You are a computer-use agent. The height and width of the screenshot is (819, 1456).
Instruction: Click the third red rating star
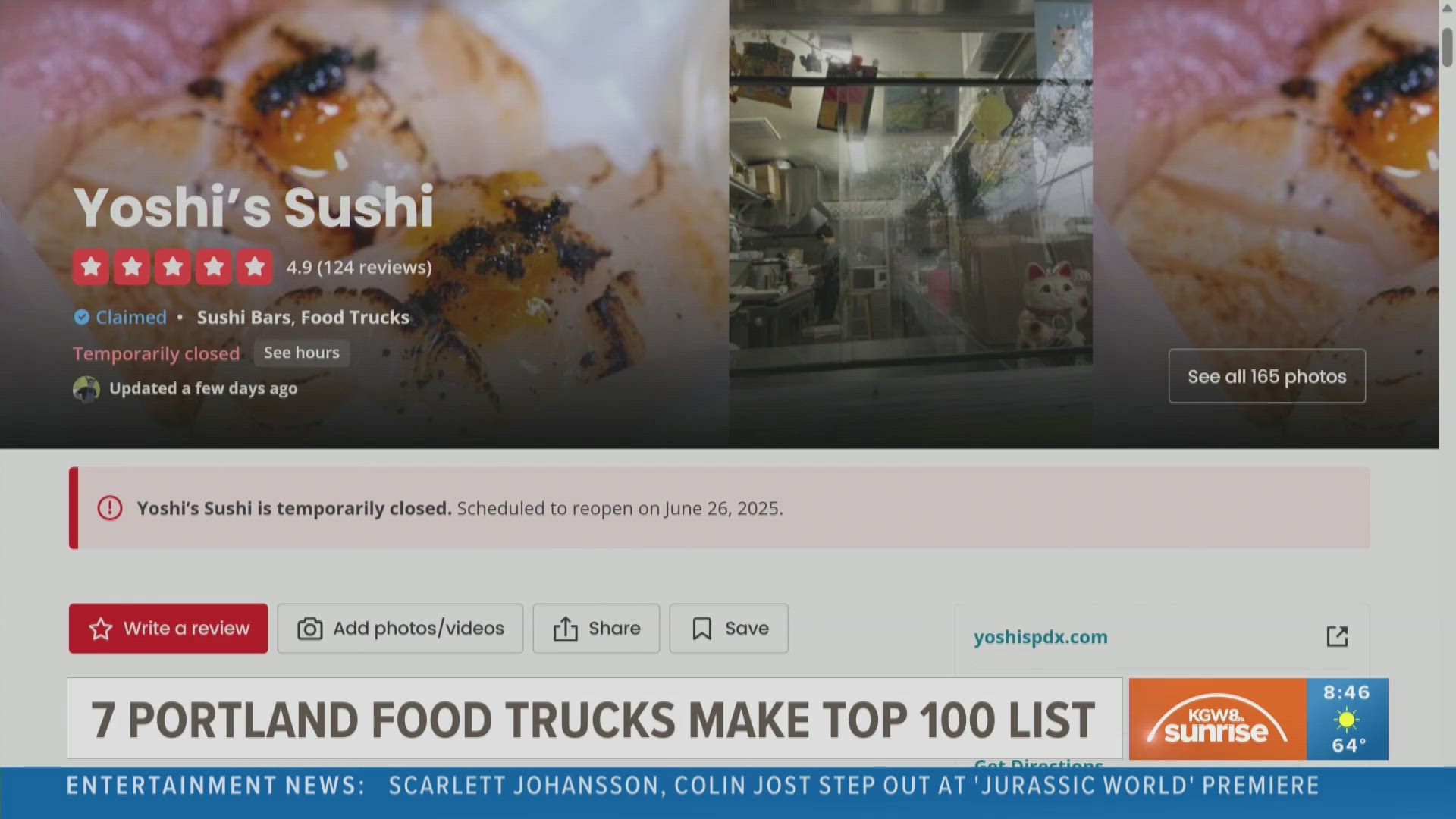pyautogui.click(x=173, y=267)
